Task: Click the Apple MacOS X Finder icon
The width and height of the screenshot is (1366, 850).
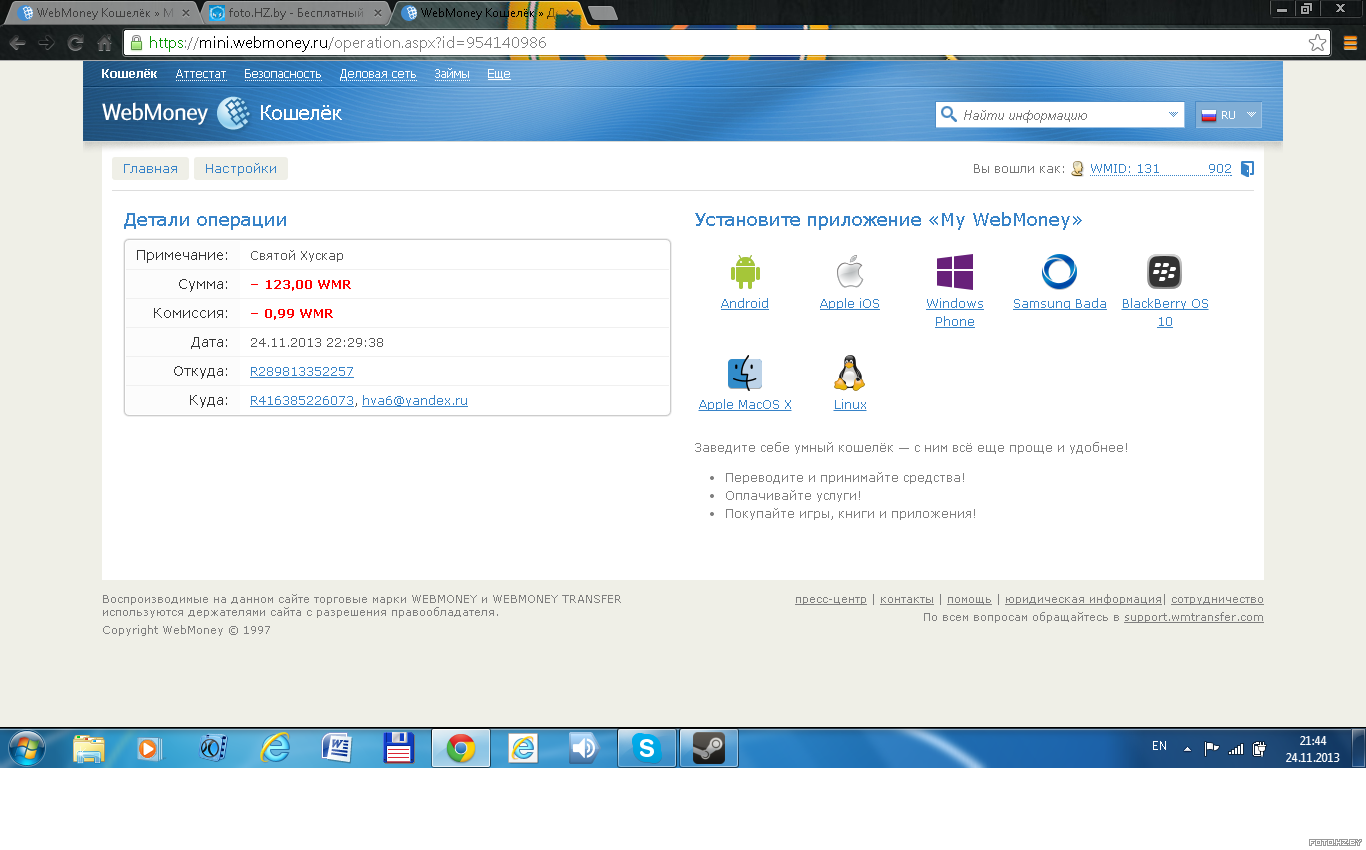Action: pos(745,373)
